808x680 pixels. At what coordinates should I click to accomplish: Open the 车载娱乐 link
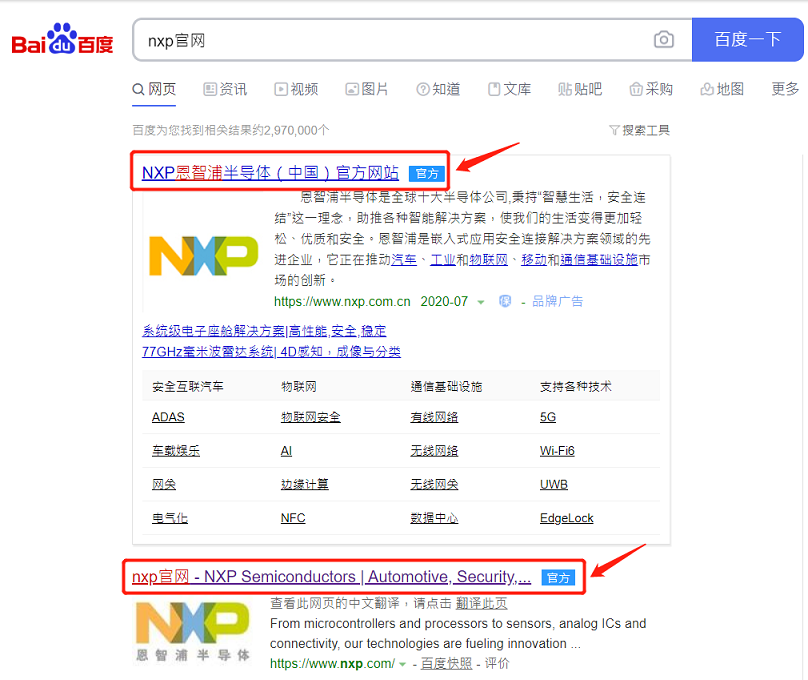[176, 451]
